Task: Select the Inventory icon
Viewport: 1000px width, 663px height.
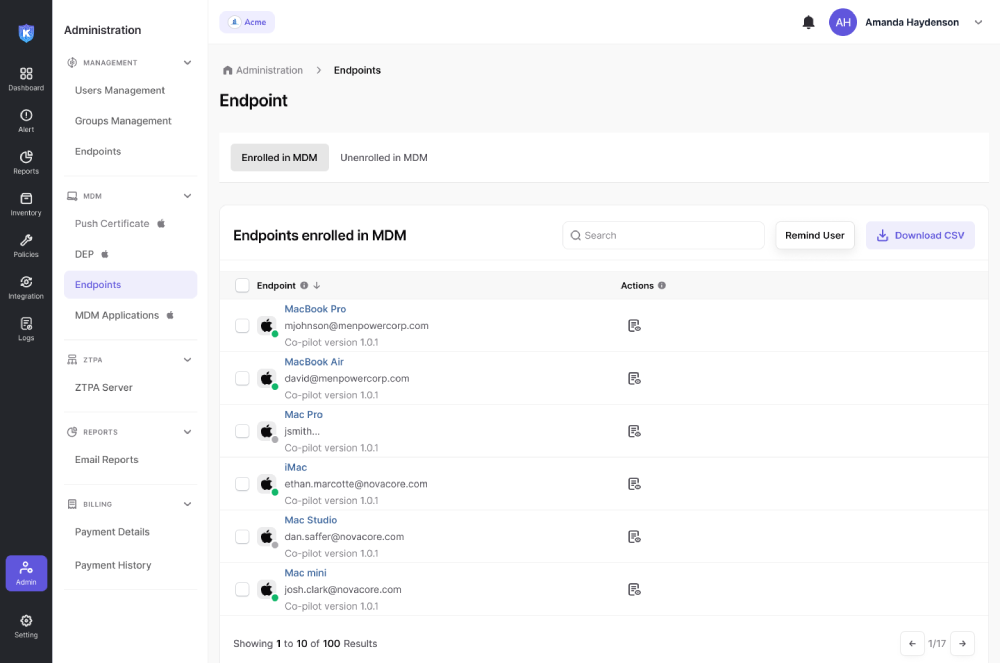Action: pyautogui.click(x=26, y=200)
